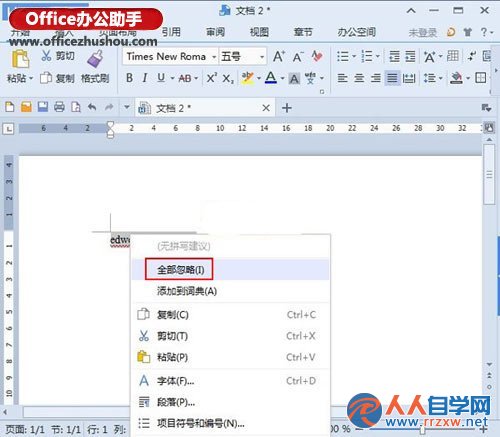Toggle strikethrough AB formatting
This screenshot has height=437, width=500.
tap(185, 78)
